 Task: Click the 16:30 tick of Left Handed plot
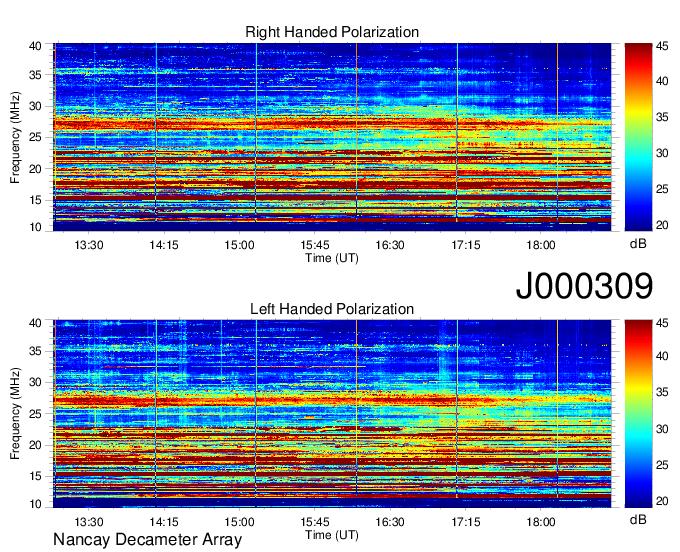390,522
